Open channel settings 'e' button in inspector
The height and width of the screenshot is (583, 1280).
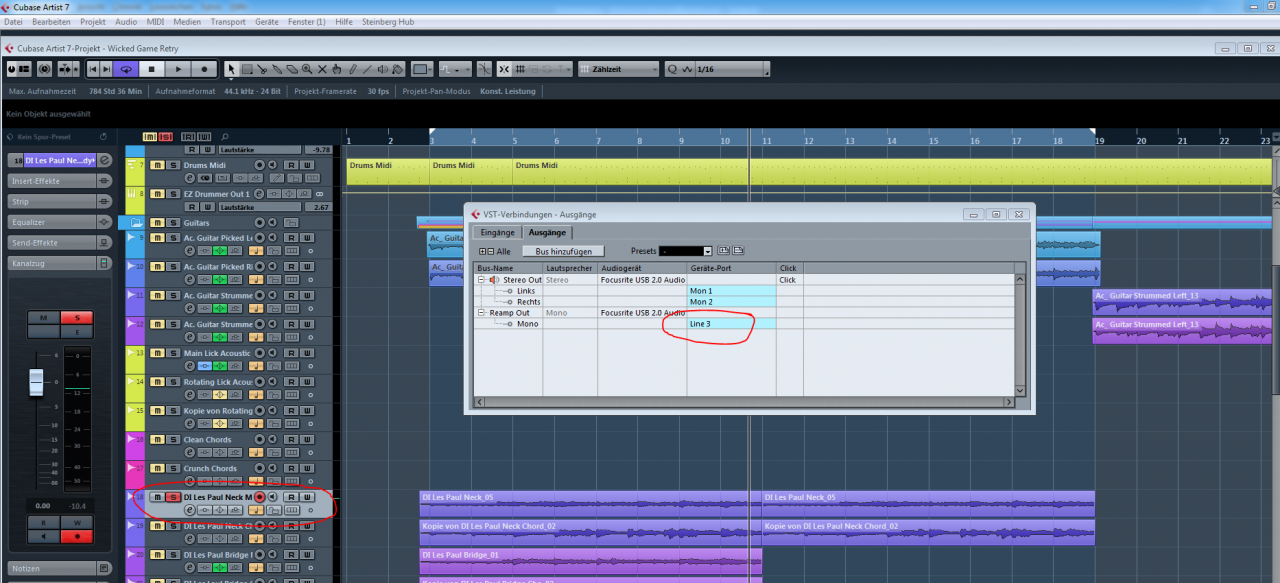pos(104,160)
